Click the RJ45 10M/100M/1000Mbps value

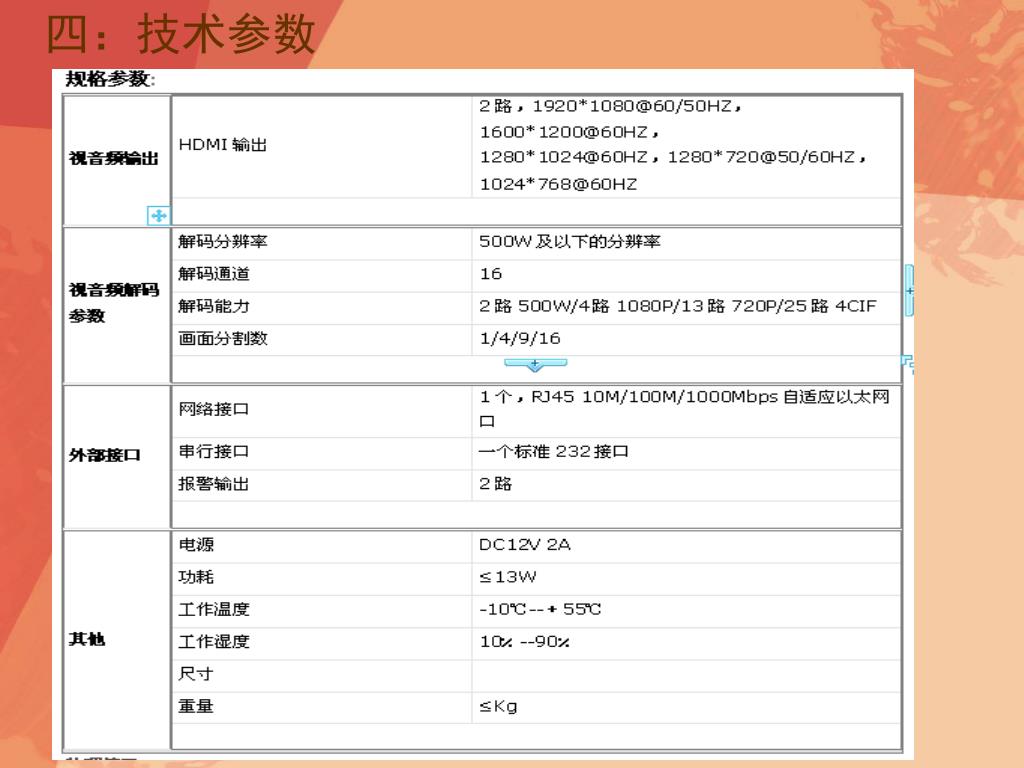[x=684, y=408]
